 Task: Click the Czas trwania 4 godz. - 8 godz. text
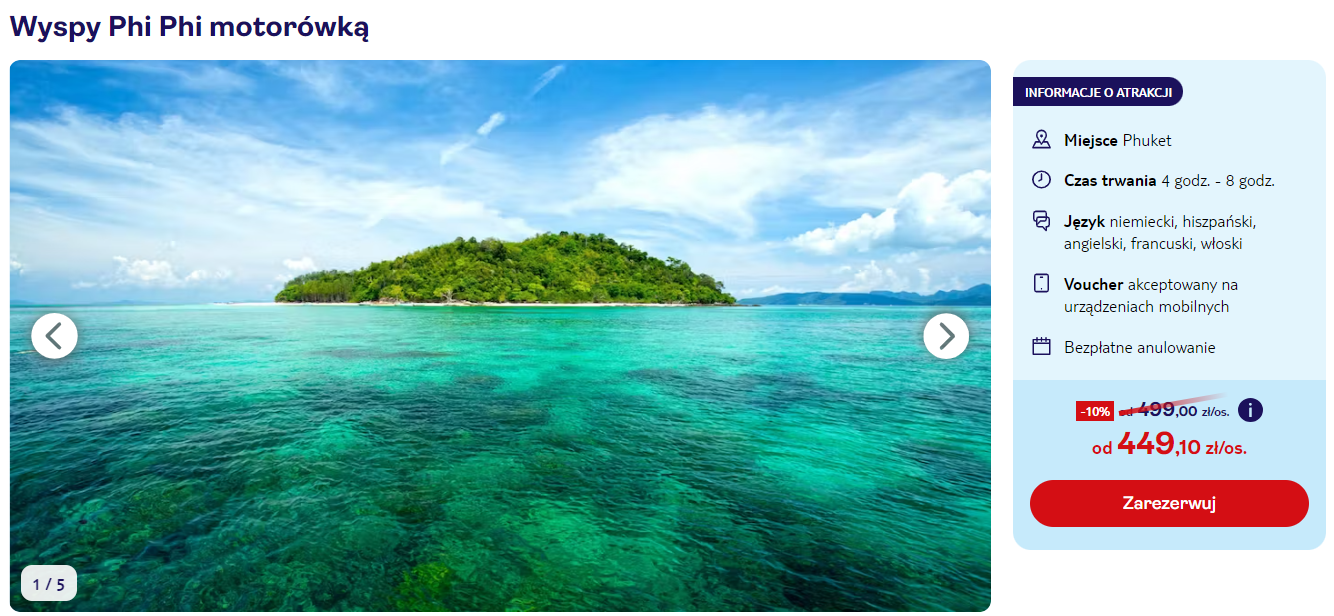pos(1169,180)
